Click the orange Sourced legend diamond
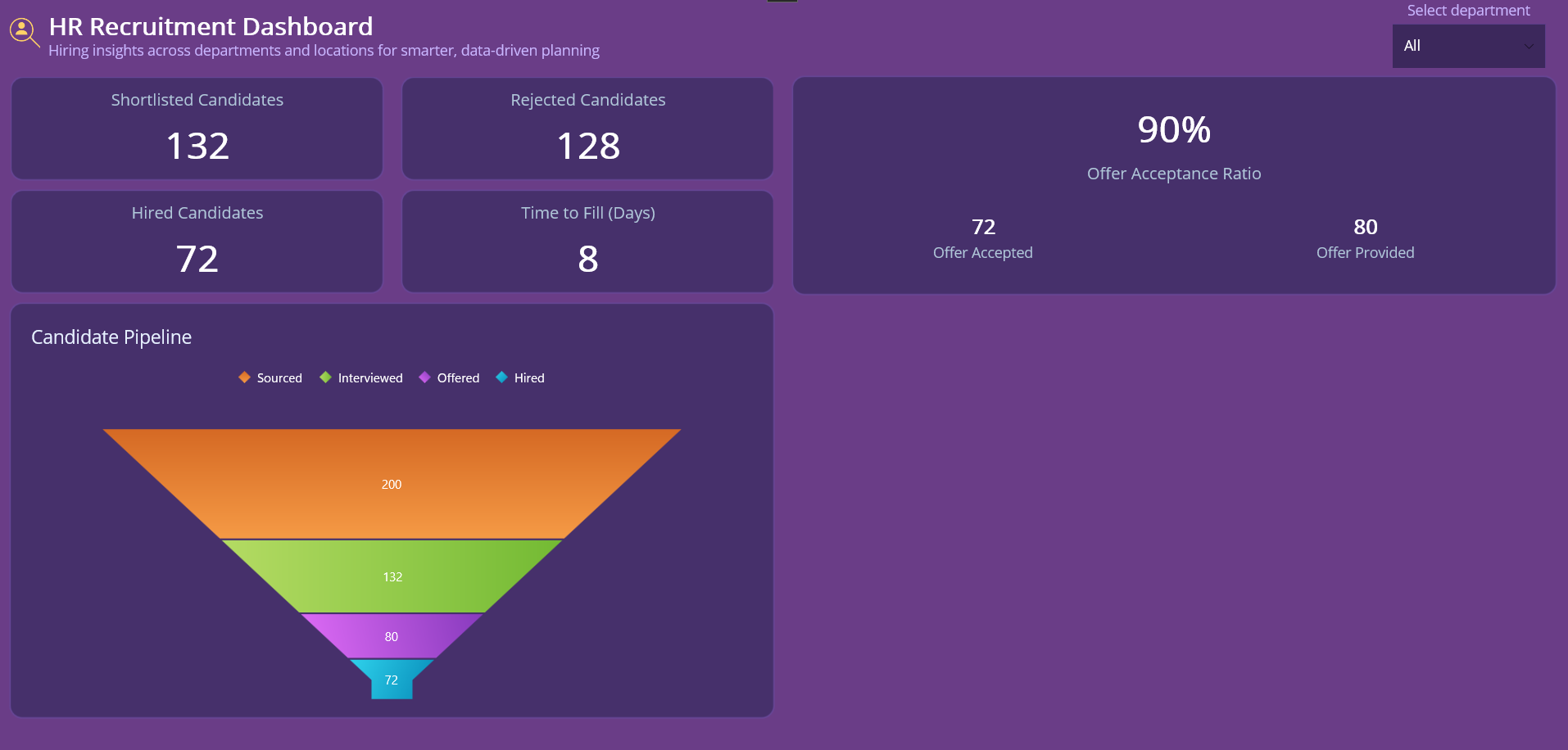The width and height of the screenshot is (1568, 750). tap(244, 377)
